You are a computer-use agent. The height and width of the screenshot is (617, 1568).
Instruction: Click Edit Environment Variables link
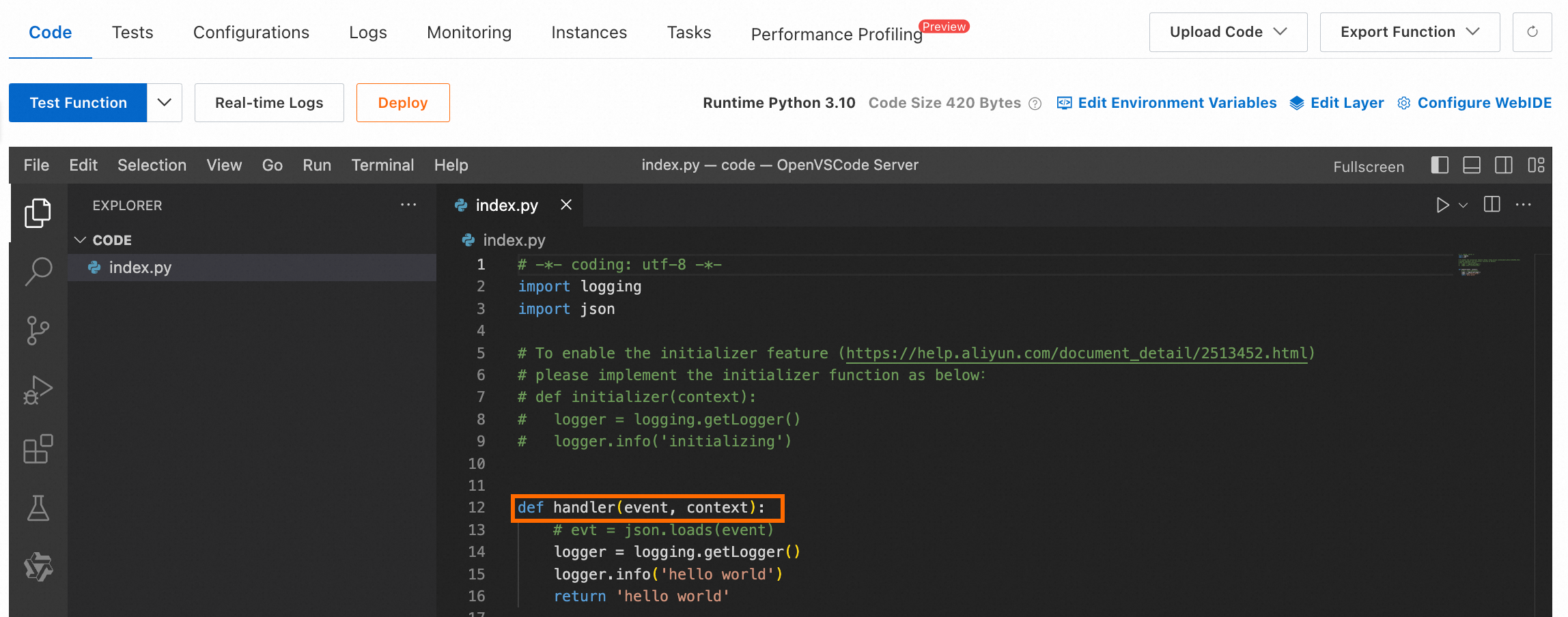[1166, 102]
